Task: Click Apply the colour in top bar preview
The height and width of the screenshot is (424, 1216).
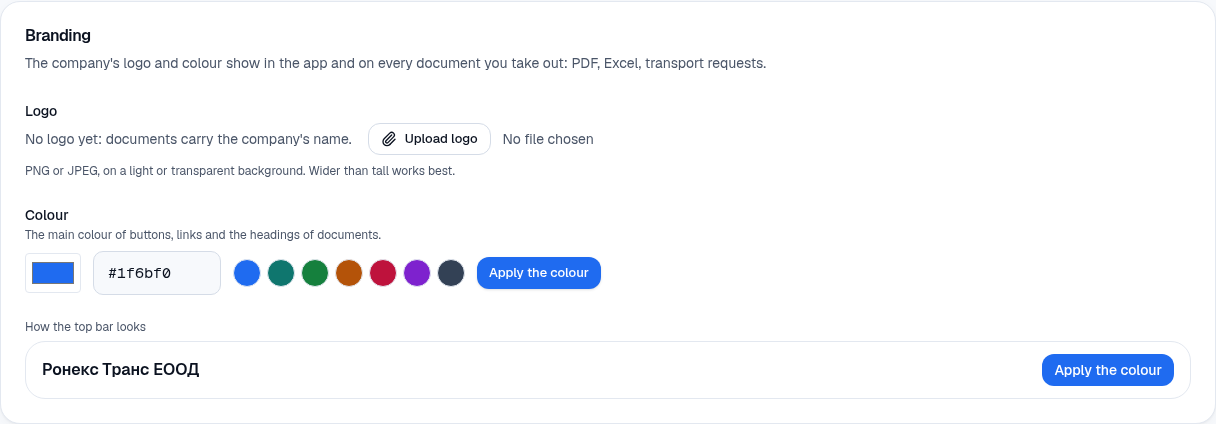Action: 1108,370
